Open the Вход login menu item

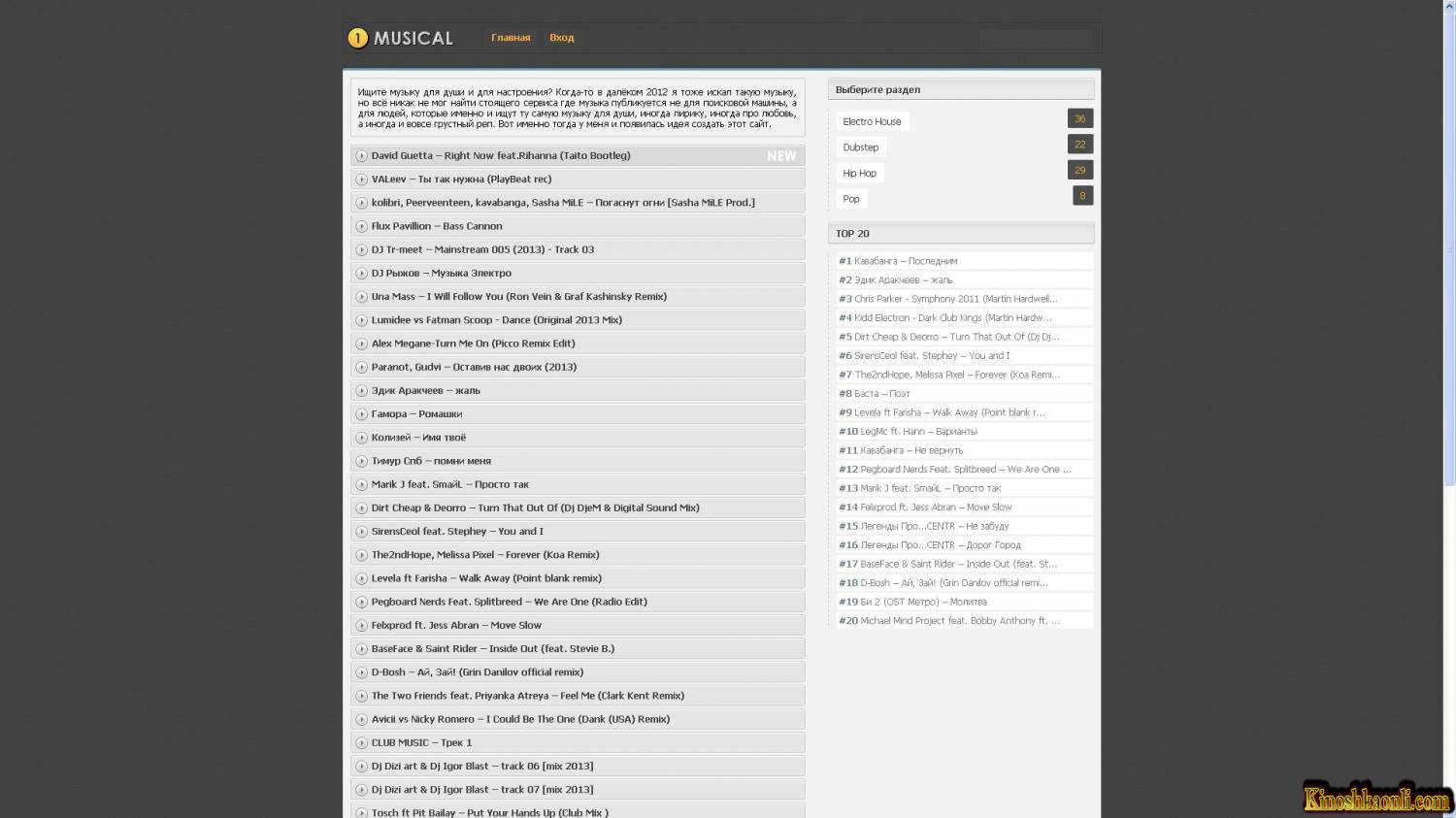click(x=562, y=38)
